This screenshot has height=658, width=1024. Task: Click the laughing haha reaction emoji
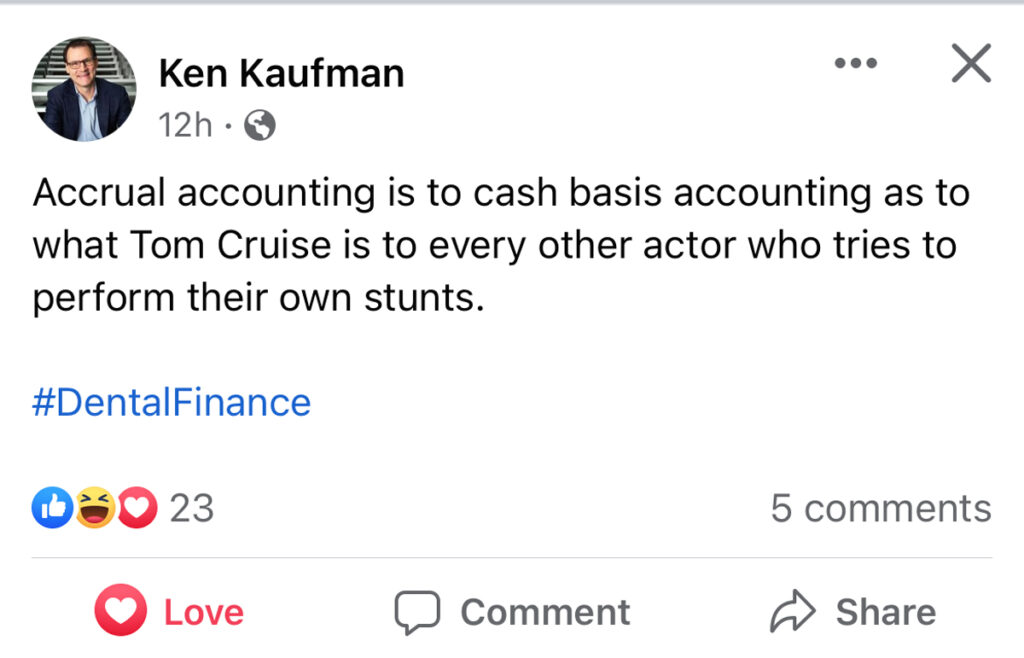(95, 507)
